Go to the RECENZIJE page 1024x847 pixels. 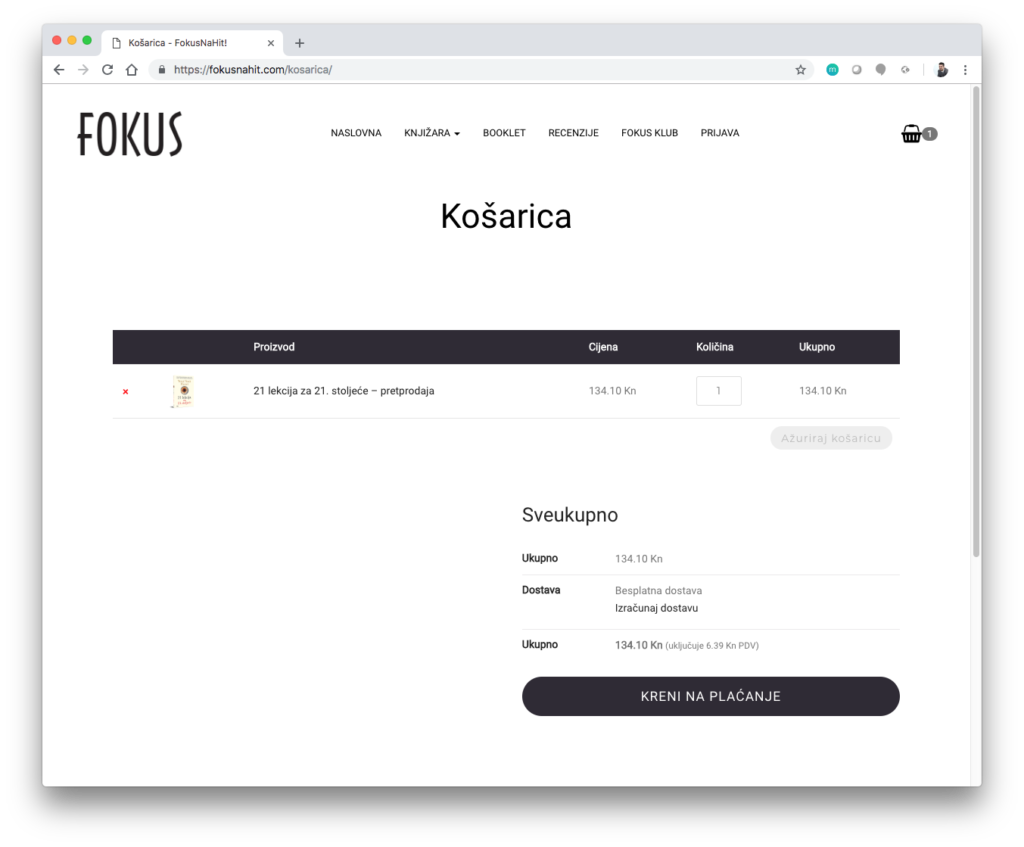[573, 133]
